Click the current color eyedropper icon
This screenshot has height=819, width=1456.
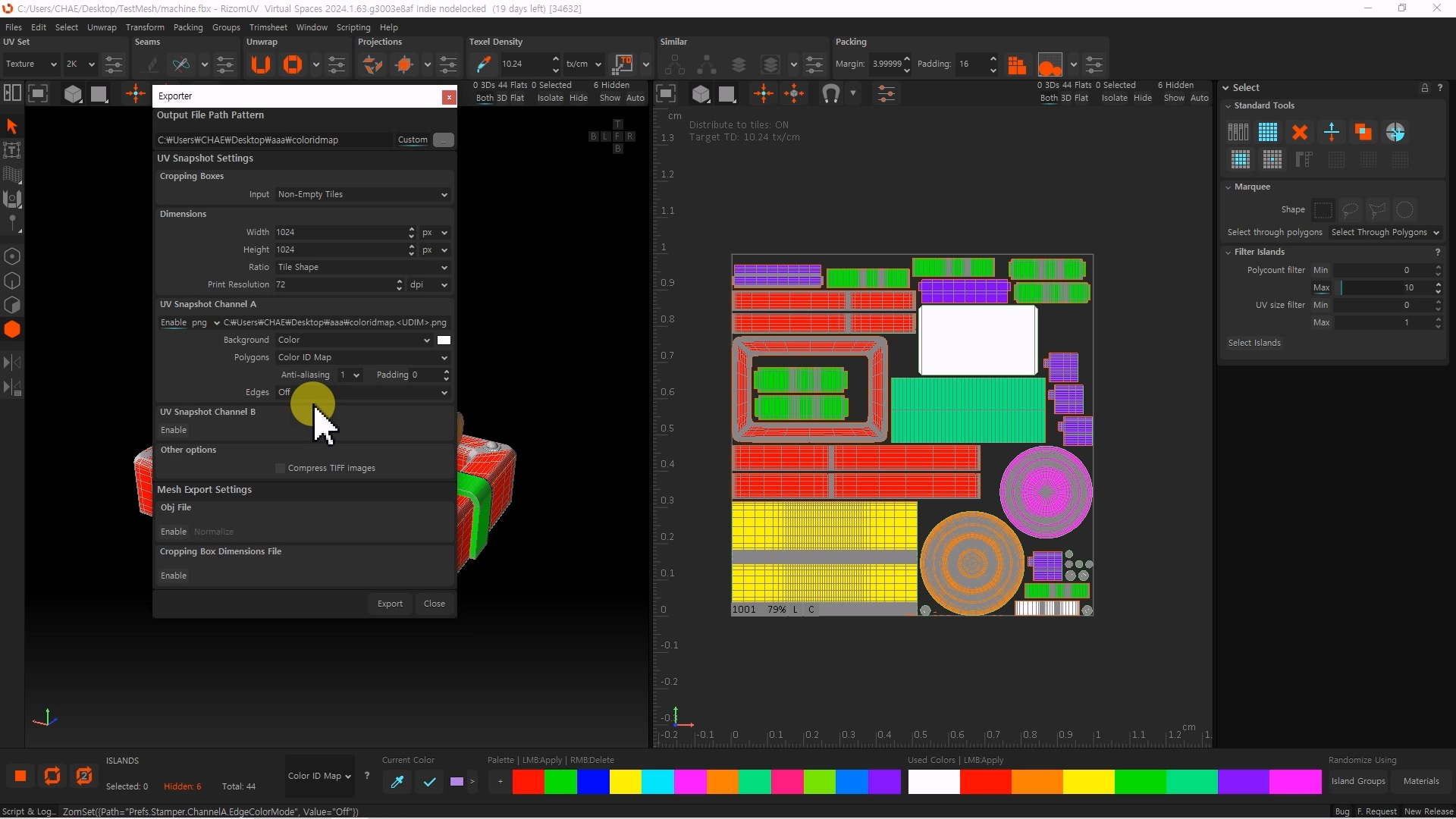coord(397,781)
